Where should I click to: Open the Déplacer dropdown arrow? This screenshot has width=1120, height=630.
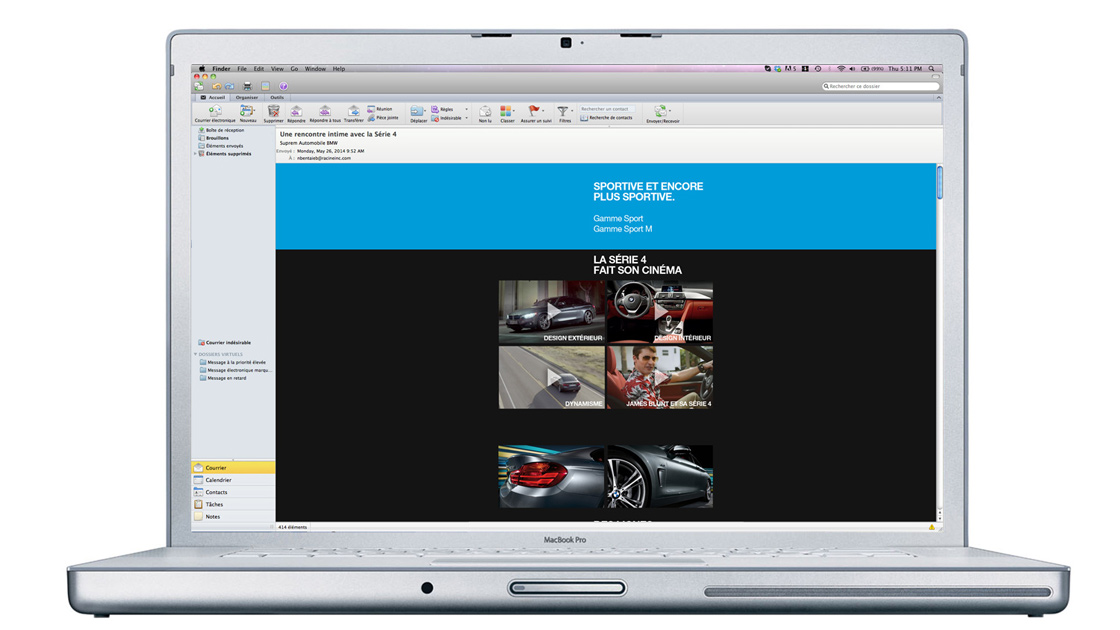coord(425,111)
